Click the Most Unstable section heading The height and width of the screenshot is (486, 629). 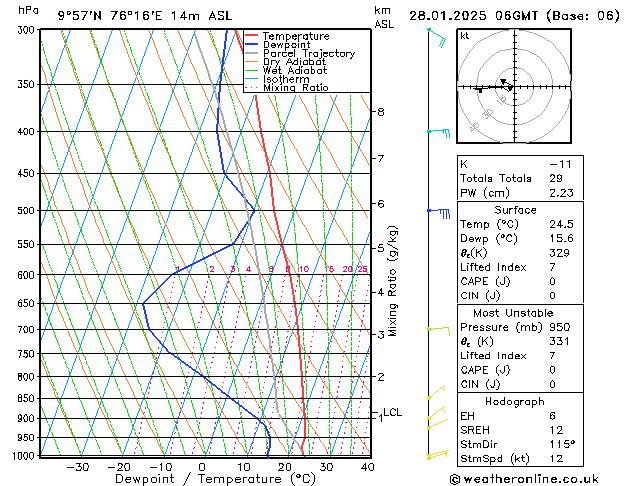[513, 313]
